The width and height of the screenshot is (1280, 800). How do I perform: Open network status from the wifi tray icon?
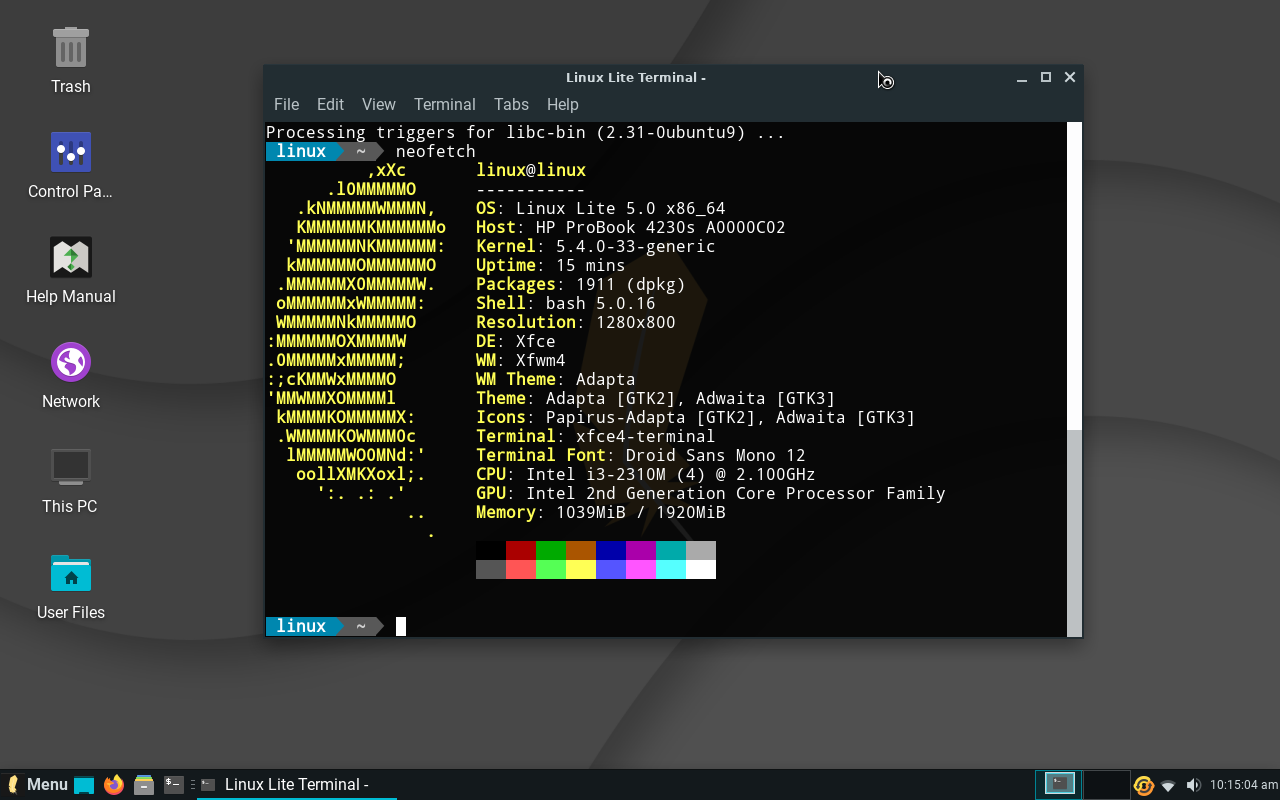pyautogui.click(x=1168, y=785)
